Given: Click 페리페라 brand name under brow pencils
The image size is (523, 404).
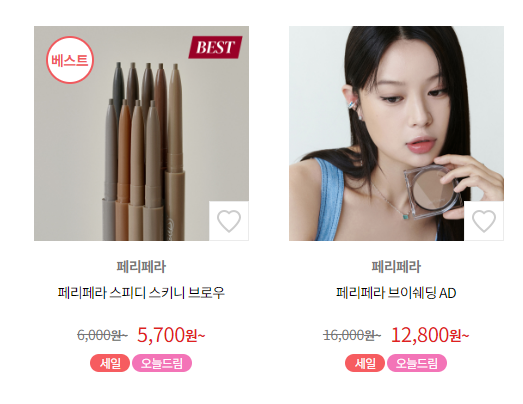Looking at the screenshot, I should click(141, 267).
